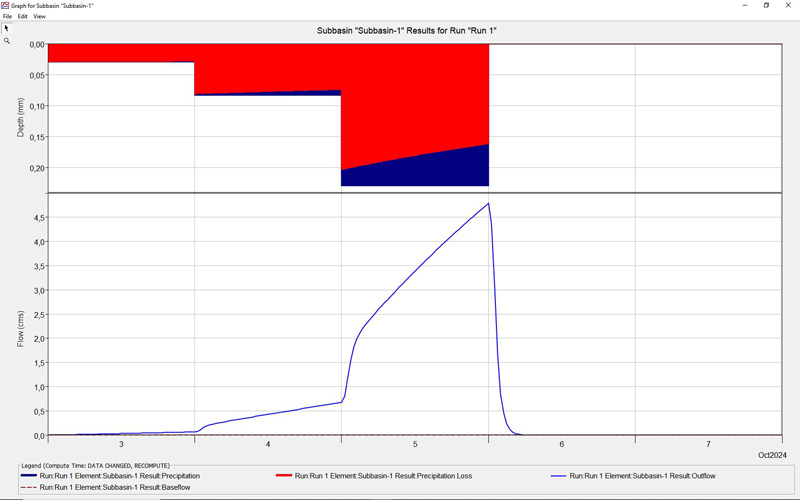Click the outflow curve peak
This screenshot has height=500, width=800.
click(x=488, y=204)
